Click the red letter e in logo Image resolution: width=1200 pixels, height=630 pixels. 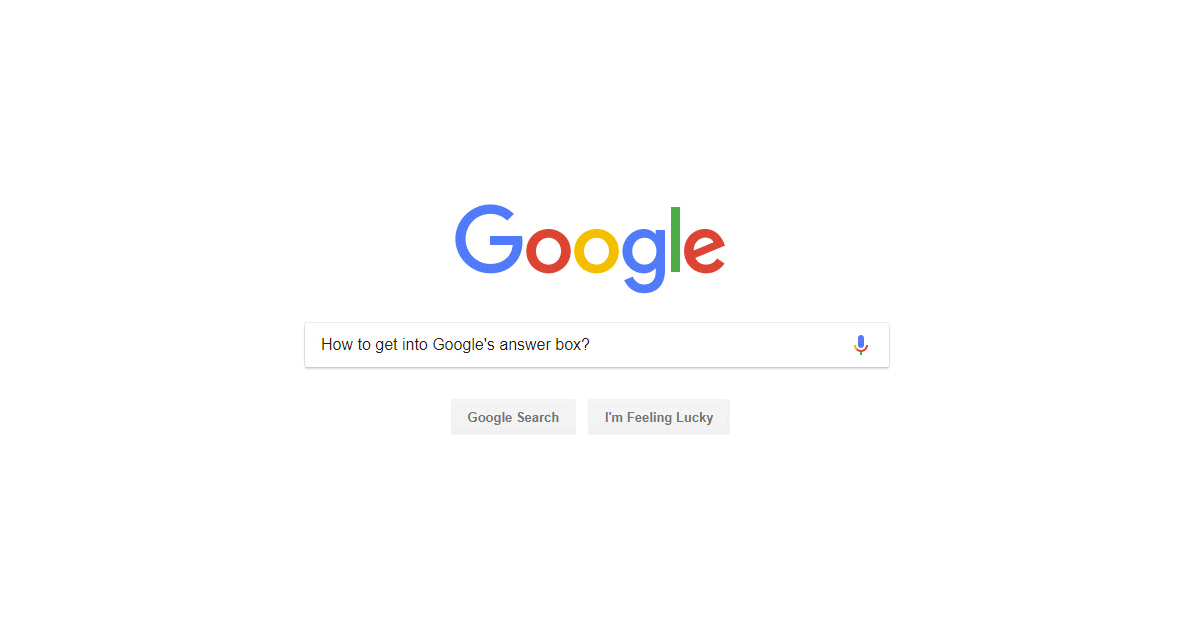coord(705,250)
